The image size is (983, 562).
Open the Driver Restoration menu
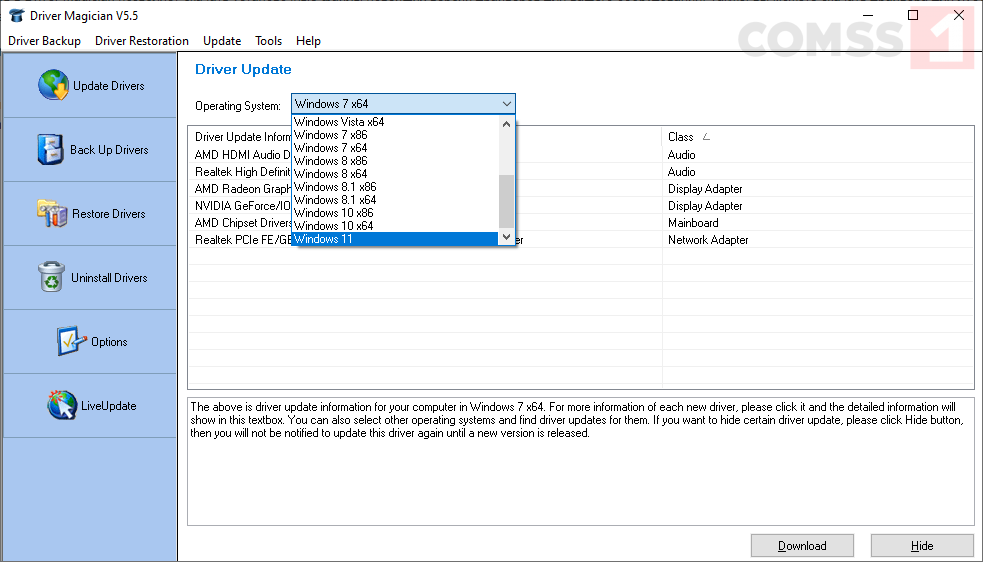point(142,41)
